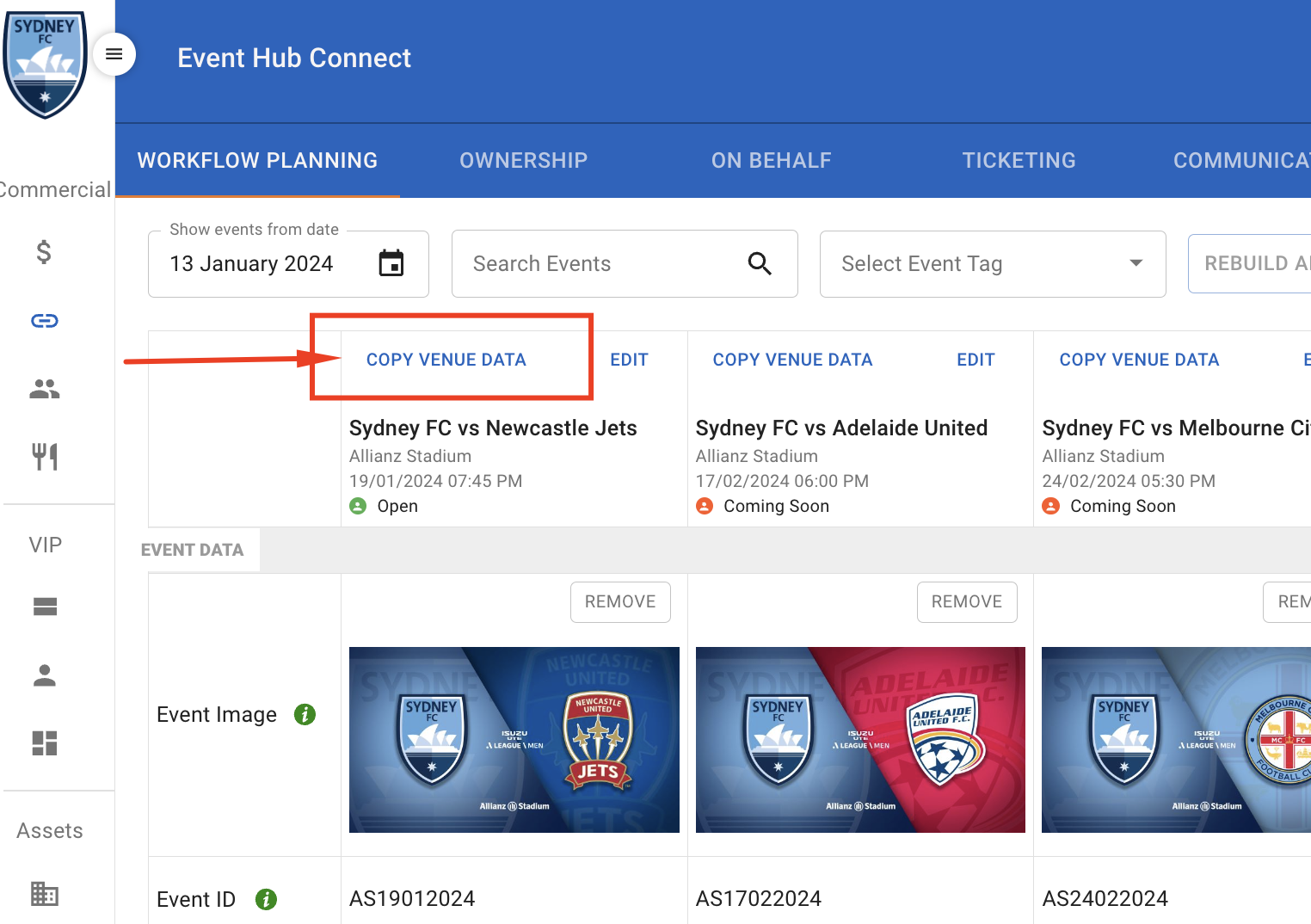The height and width of the screenshot is (924, 1311).
Task: Click the Sydney FC vs Melbourne City title
Action: [x=1176, y=428]
